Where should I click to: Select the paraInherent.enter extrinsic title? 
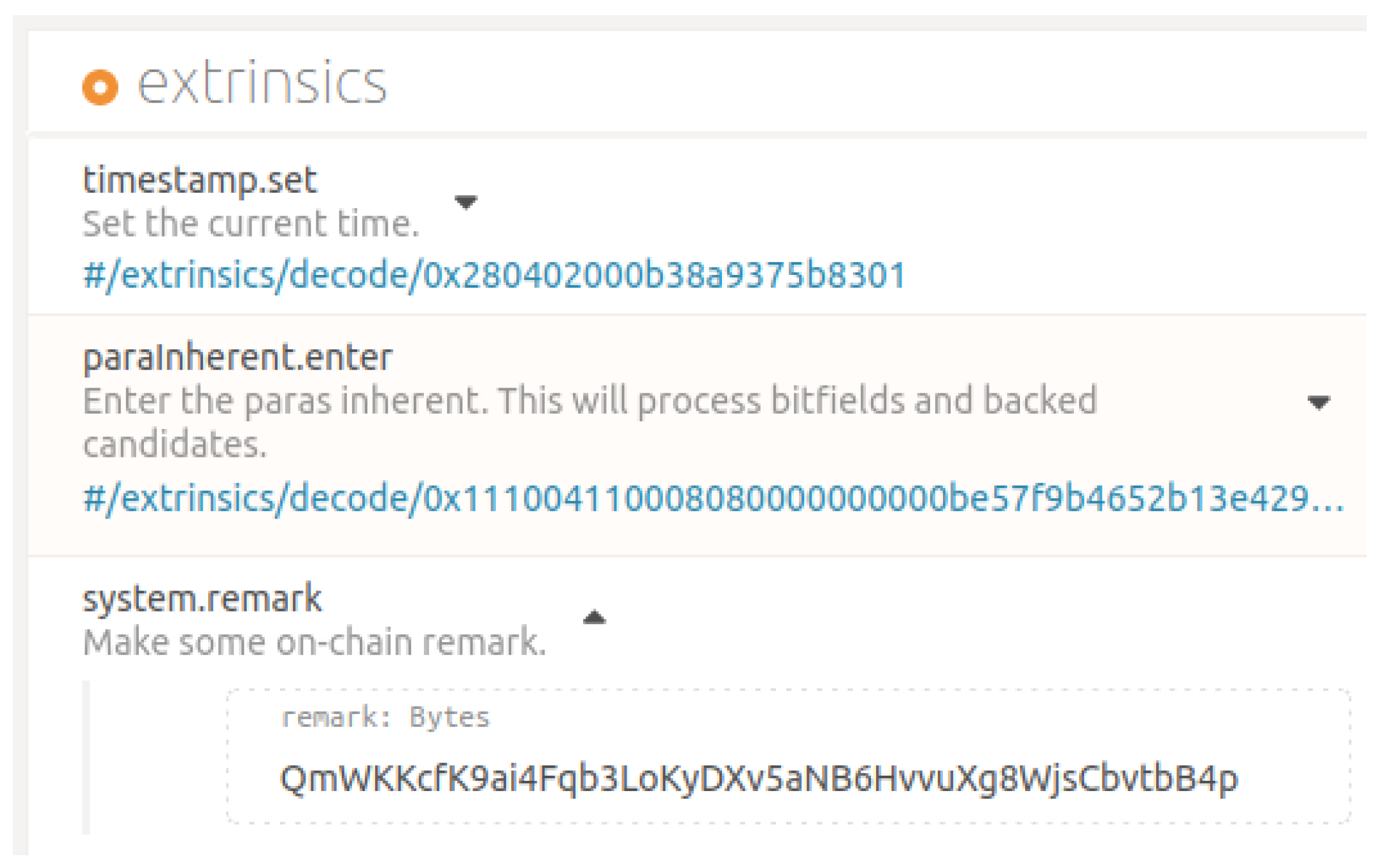(x=237, y=358)
